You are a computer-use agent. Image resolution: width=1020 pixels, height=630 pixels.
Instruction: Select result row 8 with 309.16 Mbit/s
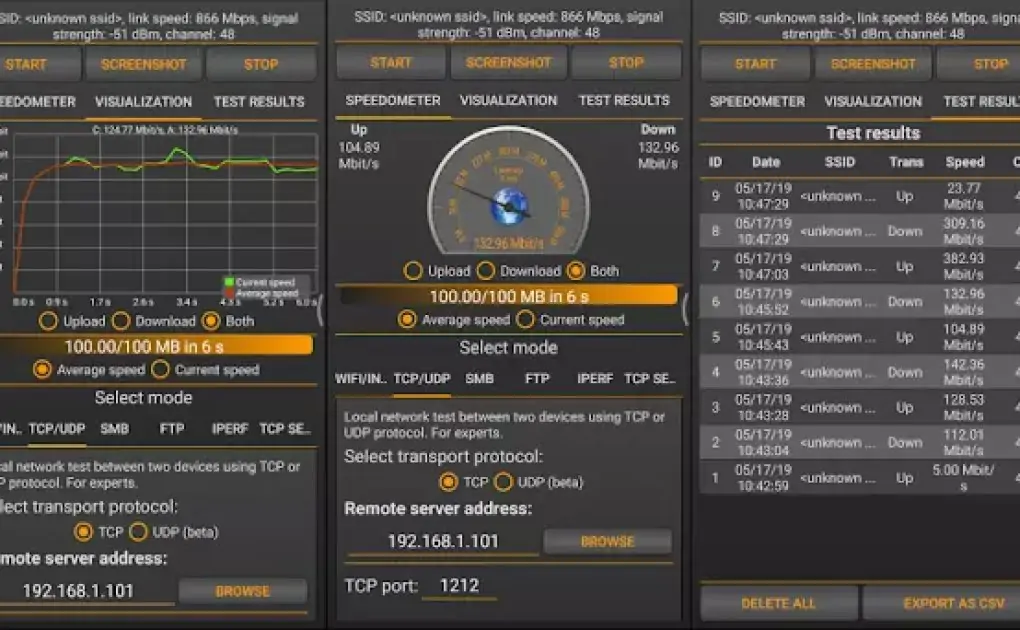coord(860,231)
